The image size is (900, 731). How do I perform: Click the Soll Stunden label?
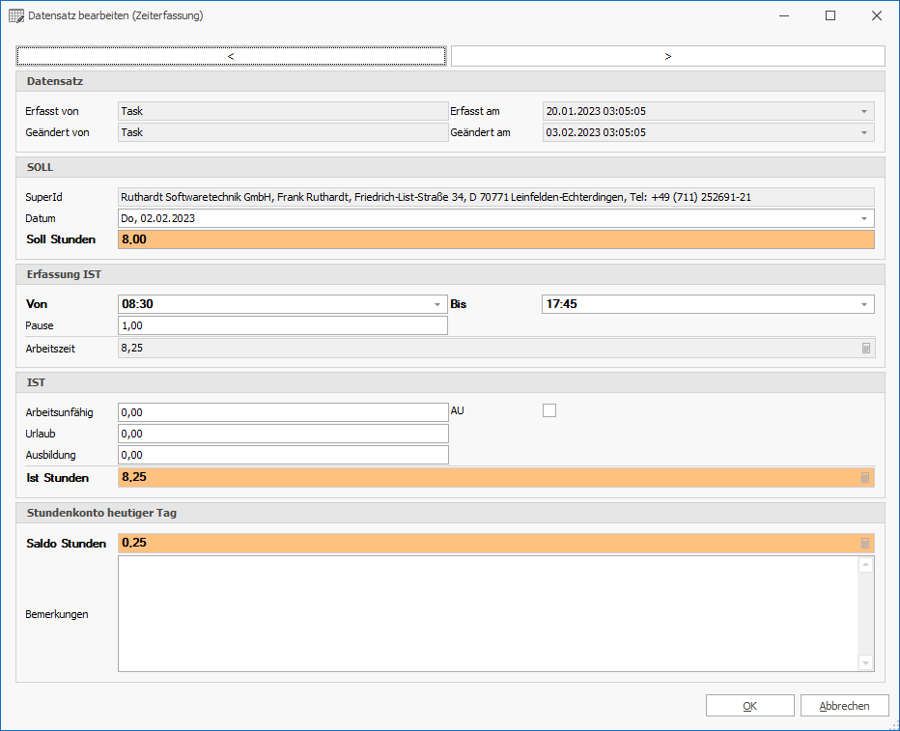(61, 239)
